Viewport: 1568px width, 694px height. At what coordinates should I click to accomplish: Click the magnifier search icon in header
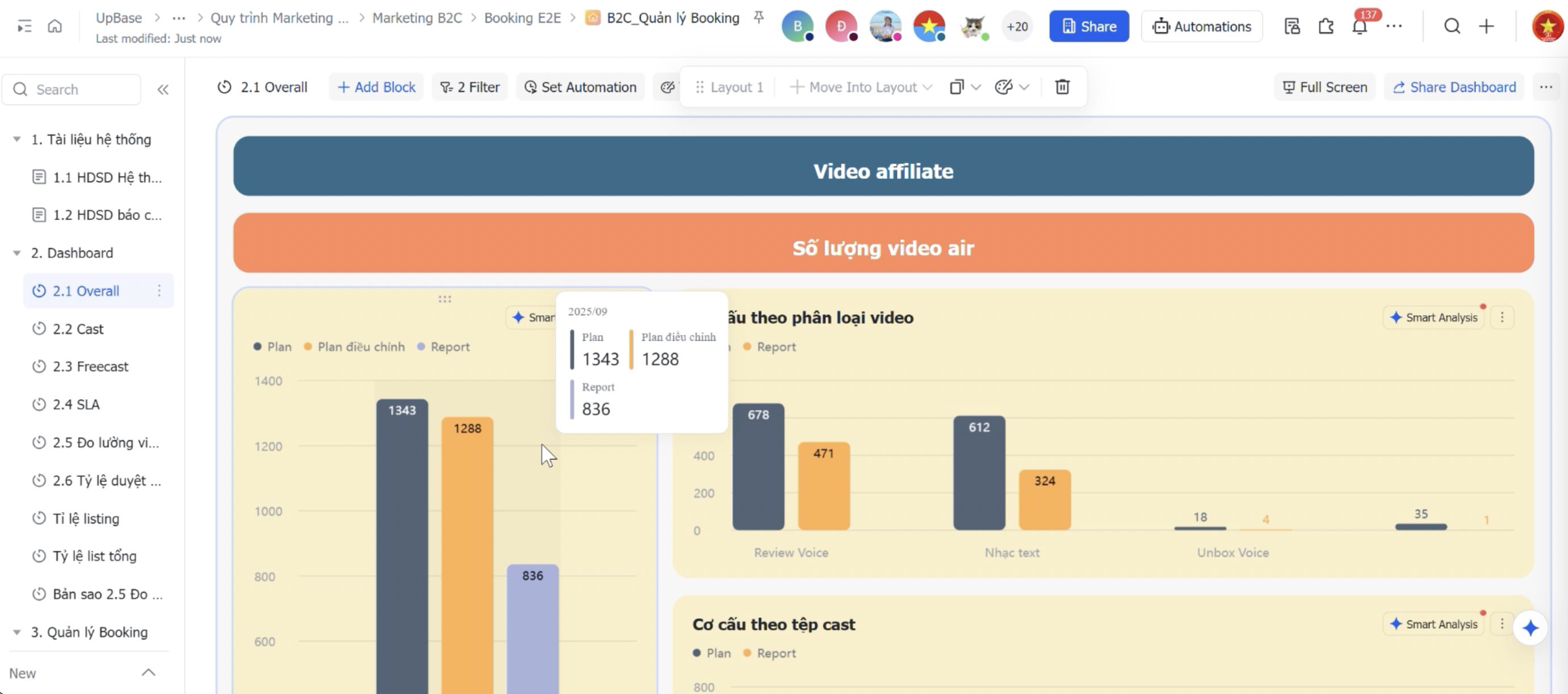coord(1452,26)
